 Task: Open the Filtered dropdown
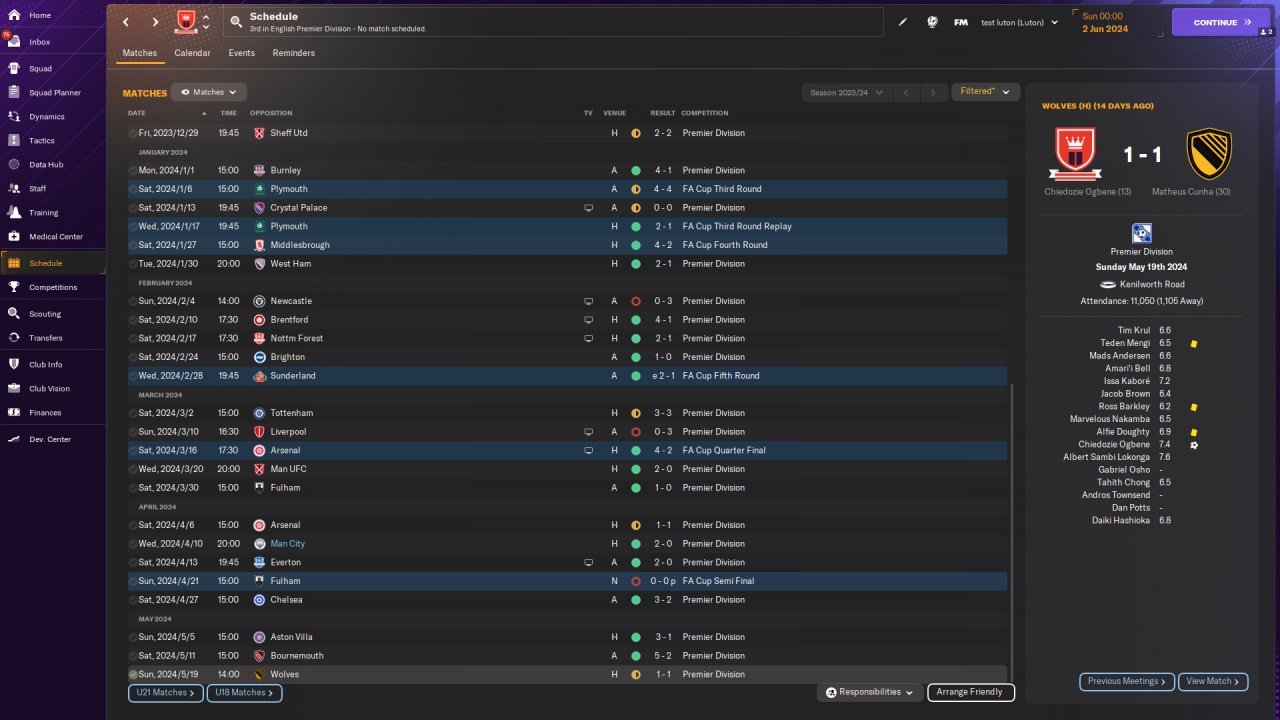[985, 92]
